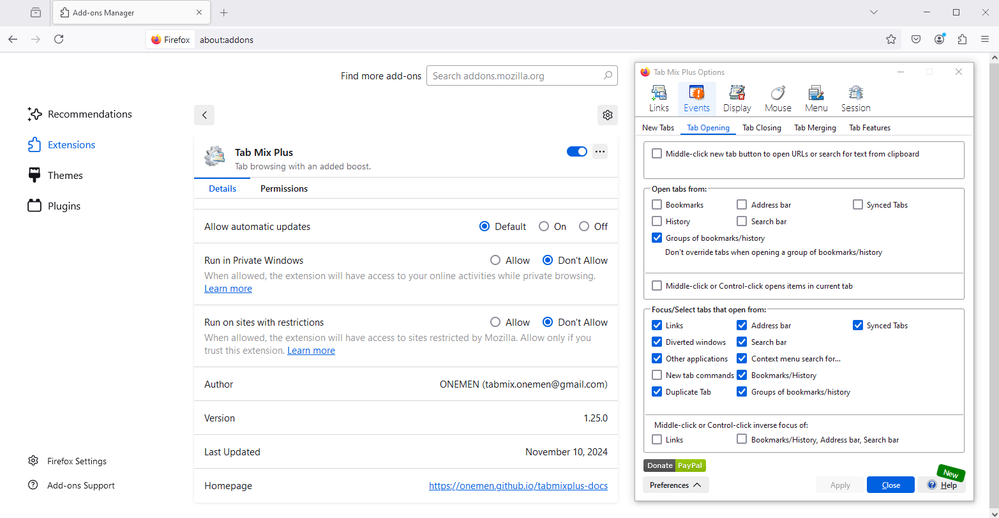Bookmark this page with the star icon

tap(891, 40)
